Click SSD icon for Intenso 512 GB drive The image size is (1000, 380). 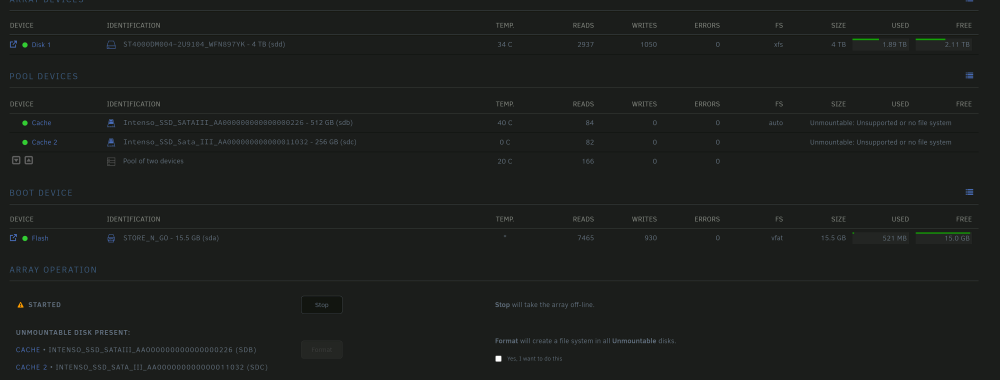pyautogui.click(x=111, y=123)
